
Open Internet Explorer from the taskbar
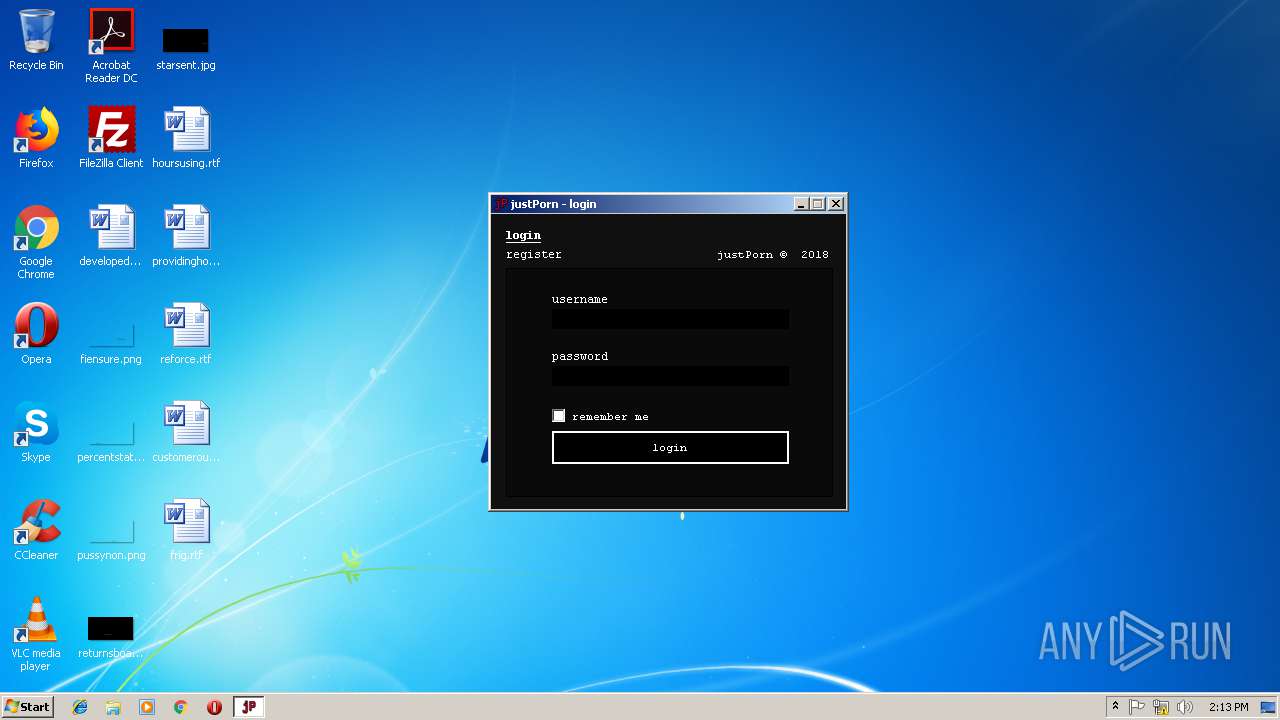[x=80, y=707]
